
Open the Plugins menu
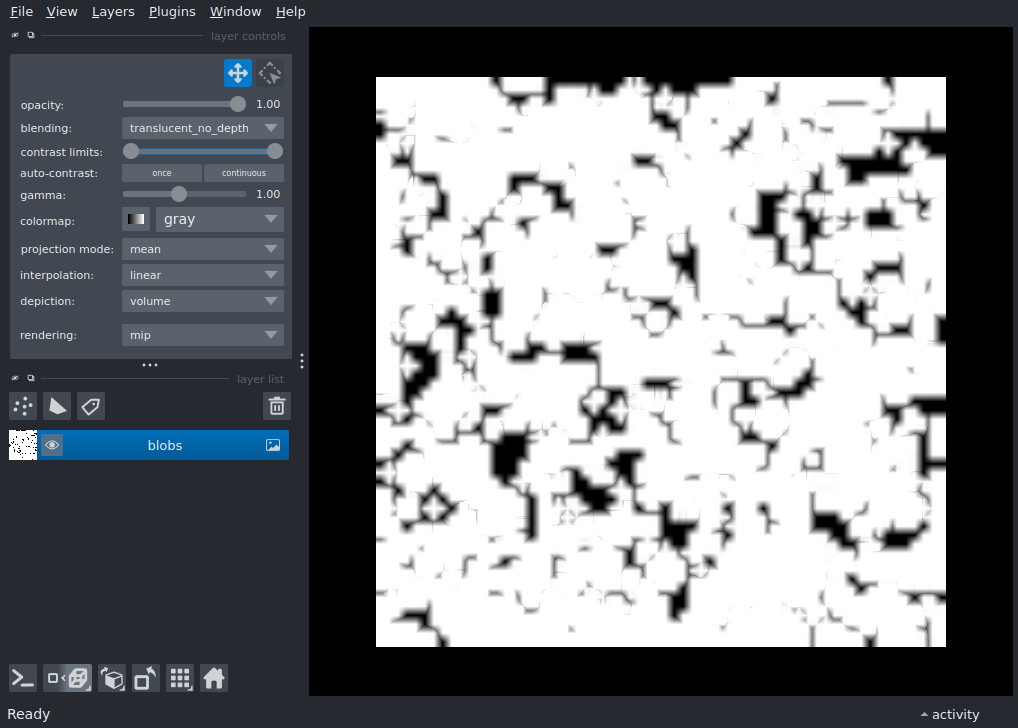point(171,11)
